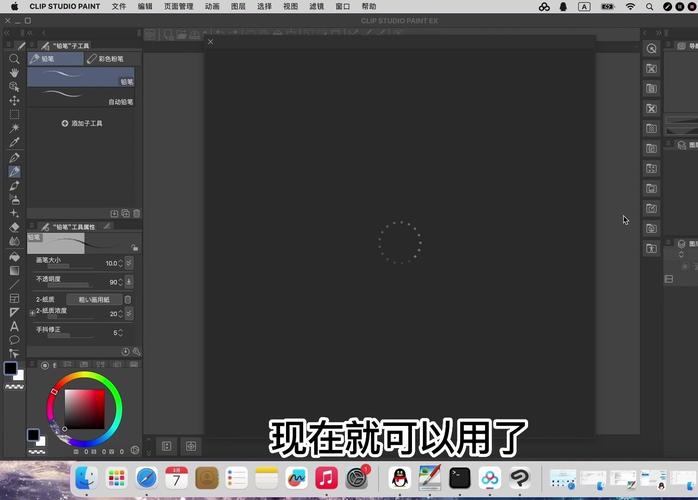Select the rectangular Selection marquee tool
The width and height of the screenshot is (698, 500).
pos(14,114)
